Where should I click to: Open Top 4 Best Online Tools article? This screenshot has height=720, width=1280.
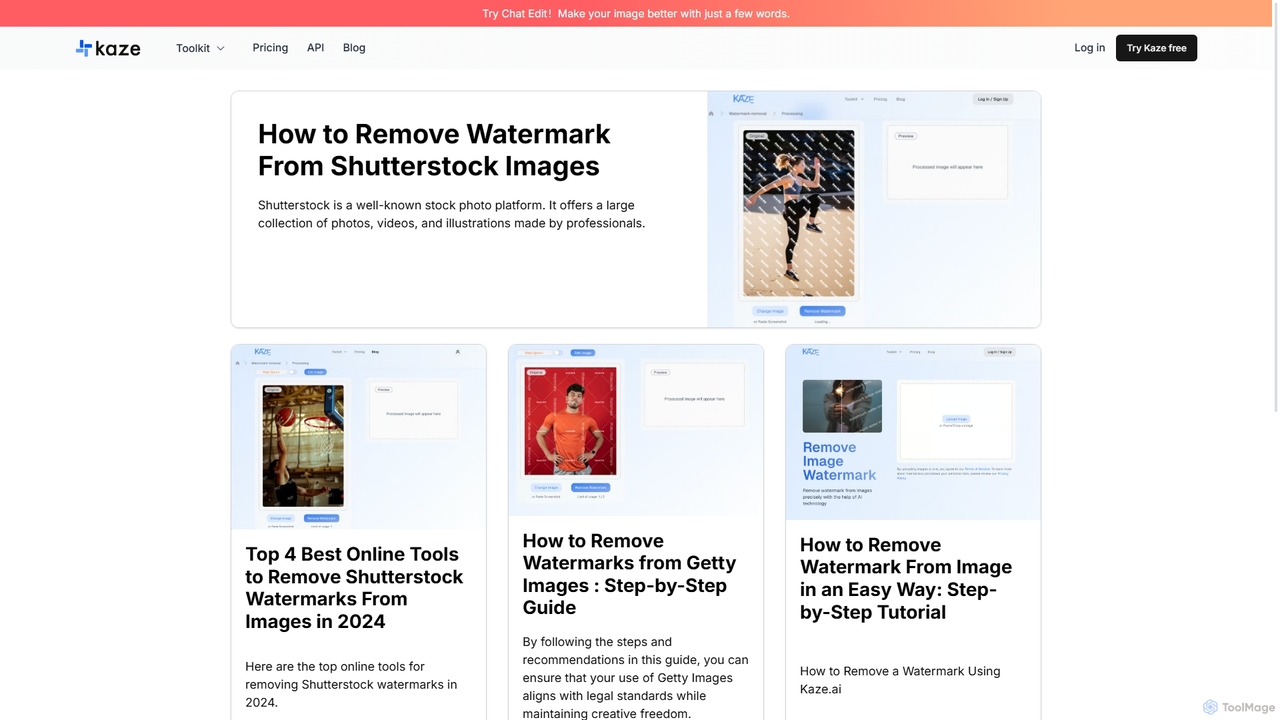(x=354, y=588)
